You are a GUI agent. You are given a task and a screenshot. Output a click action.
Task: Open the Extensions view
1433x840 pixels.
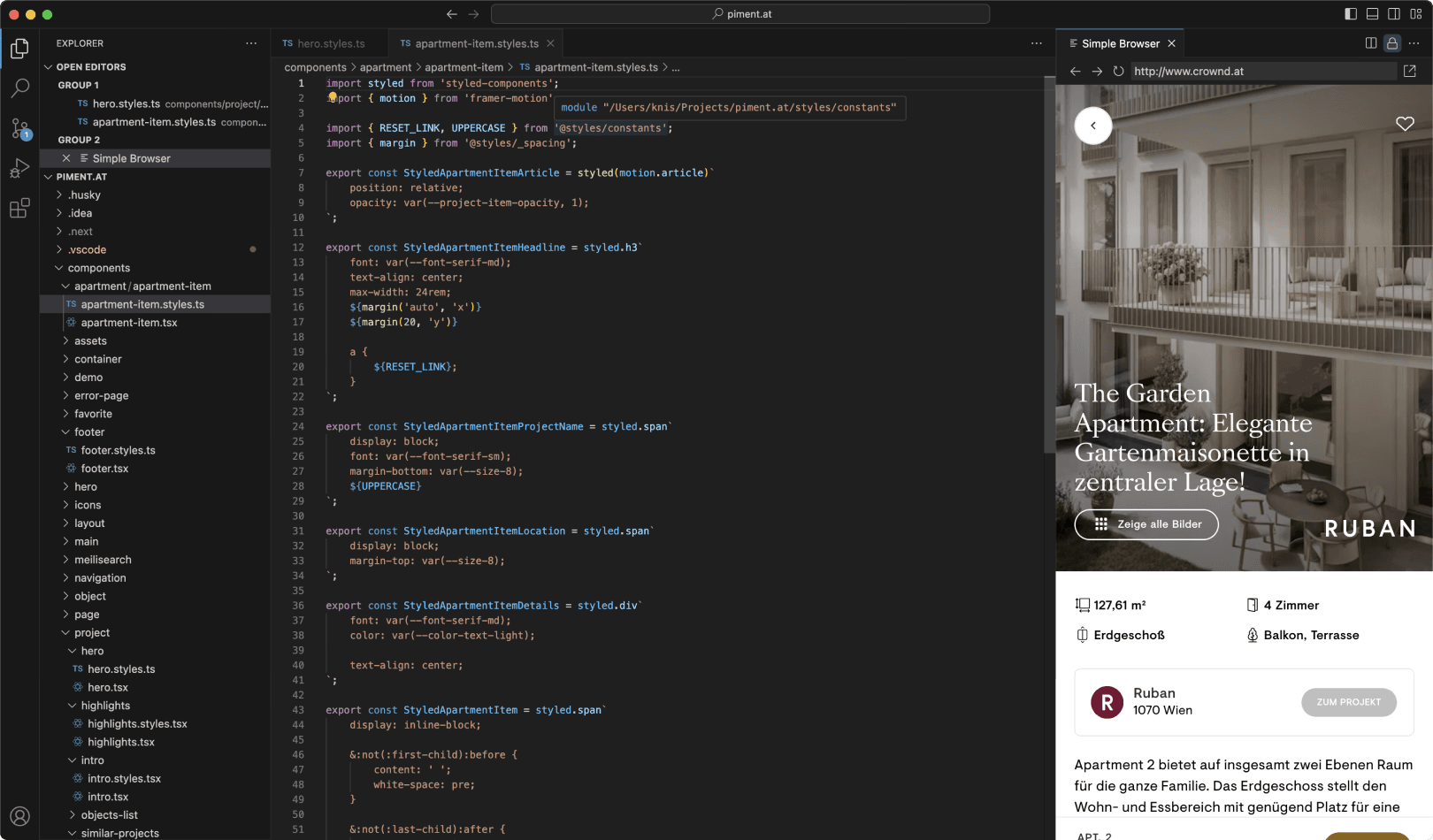(x=19, y=208)
